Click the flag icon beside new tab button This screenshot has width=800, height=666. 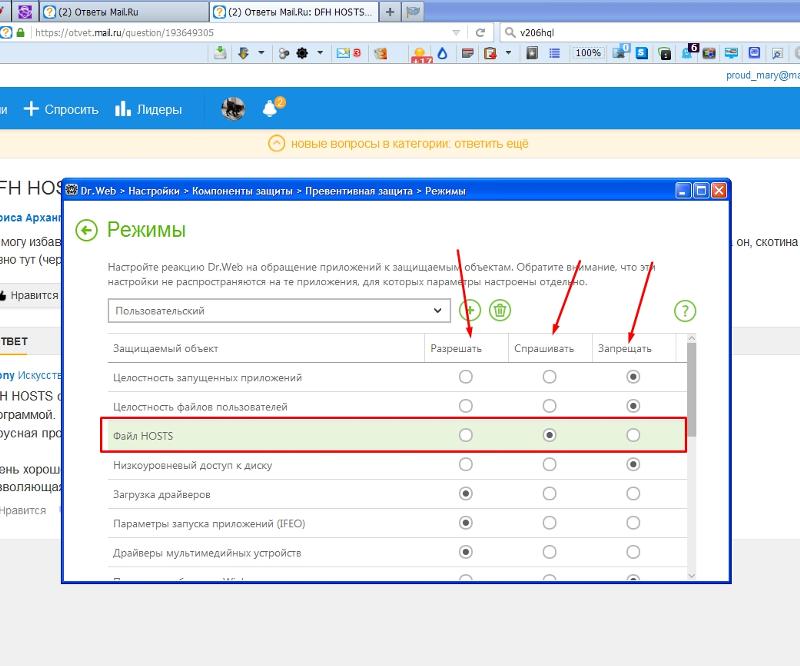(x=412, y=12)
